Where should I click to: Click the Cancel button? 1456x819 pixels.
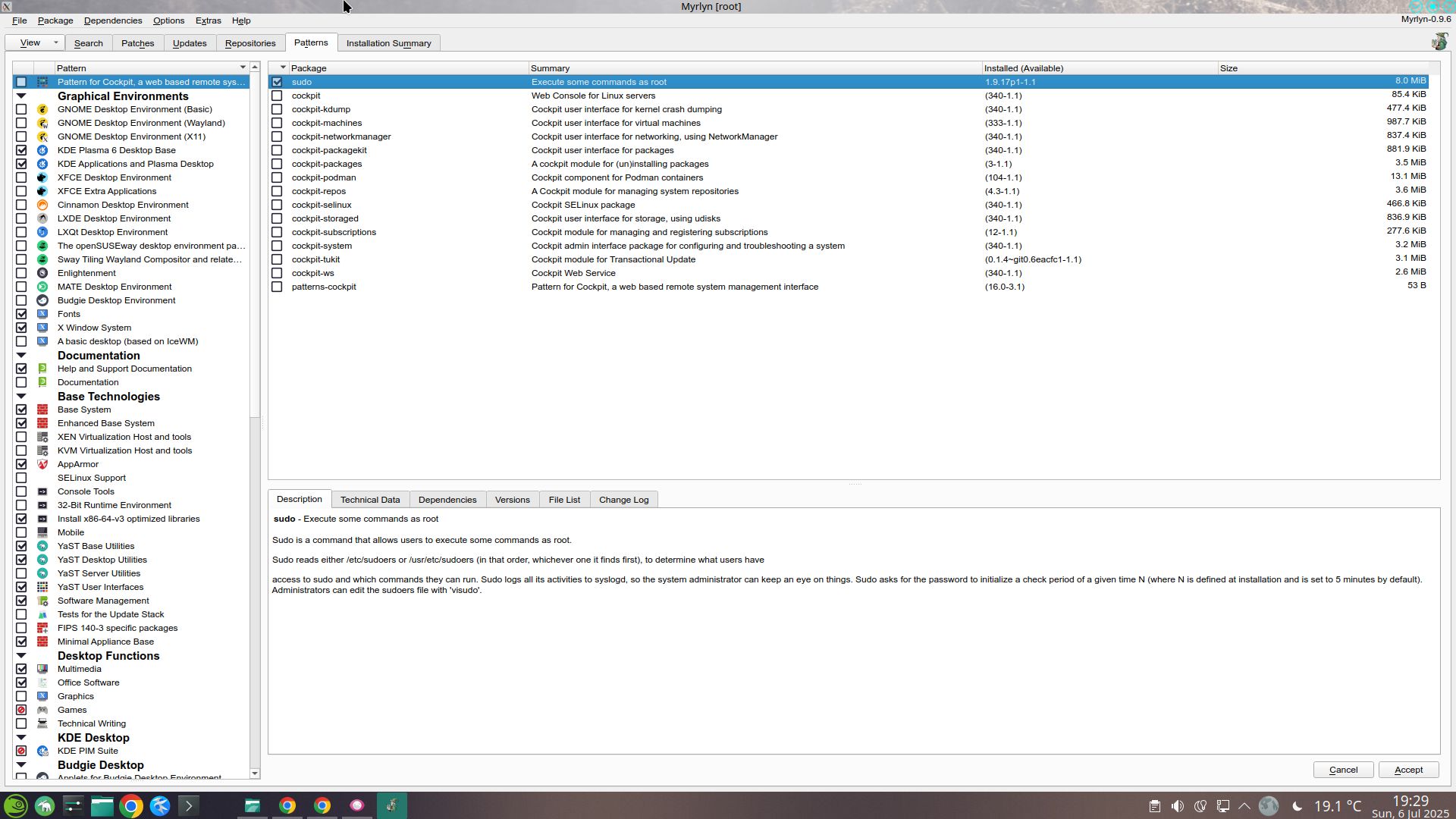pos(1343,770)
